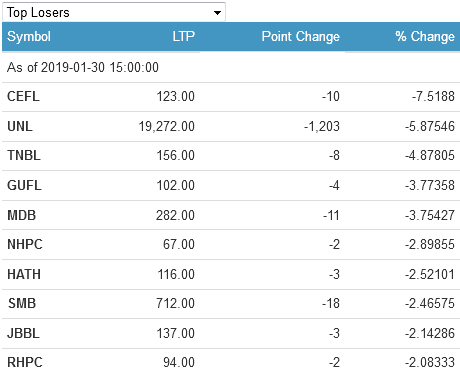This screenshot has height=373, width=460.
Task: Click CEFL's percent change -7.5188
Action: tap(433, 97)
